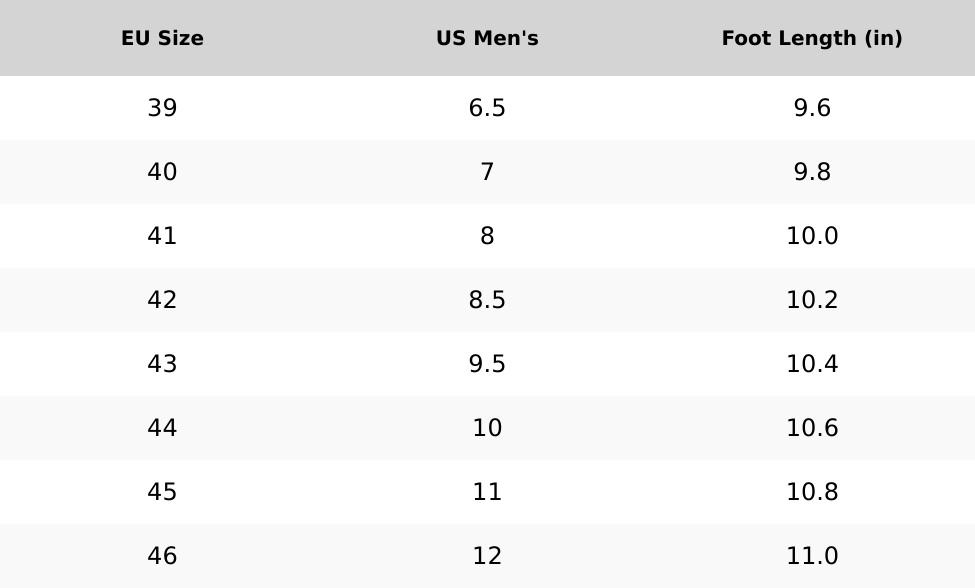Select EU size 44 cell
The height and width of the screenshot is (588, 975).
[x=162, y=428]
